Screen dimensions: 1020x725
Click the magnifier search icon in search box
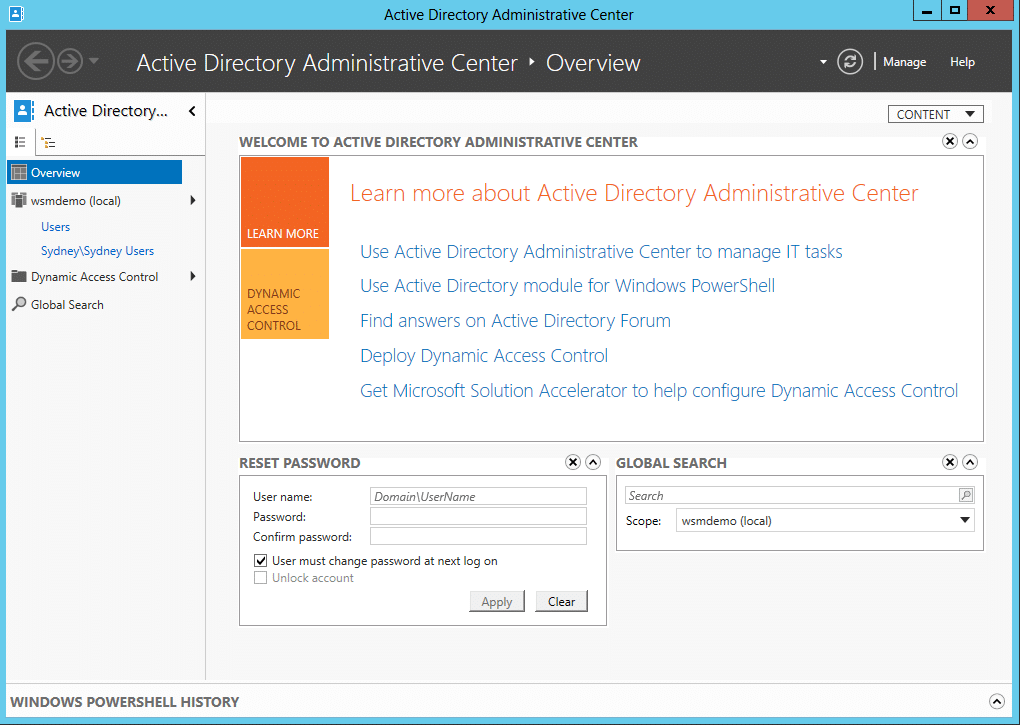966,495
